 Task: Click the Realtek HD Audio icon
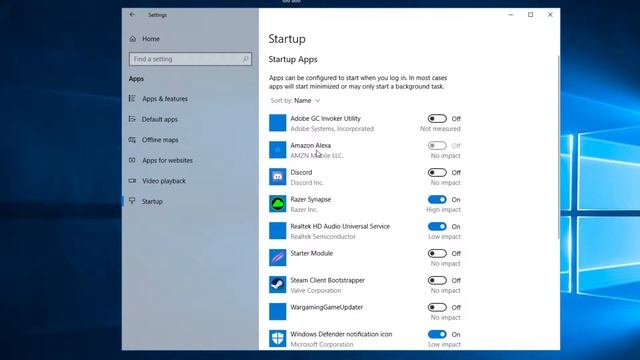(278, 231)
